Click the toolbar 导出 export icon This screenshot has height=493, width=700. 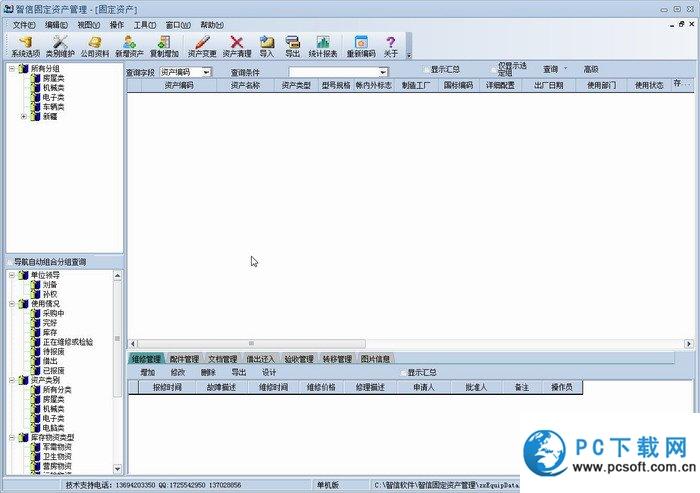[x=292, y=46]
